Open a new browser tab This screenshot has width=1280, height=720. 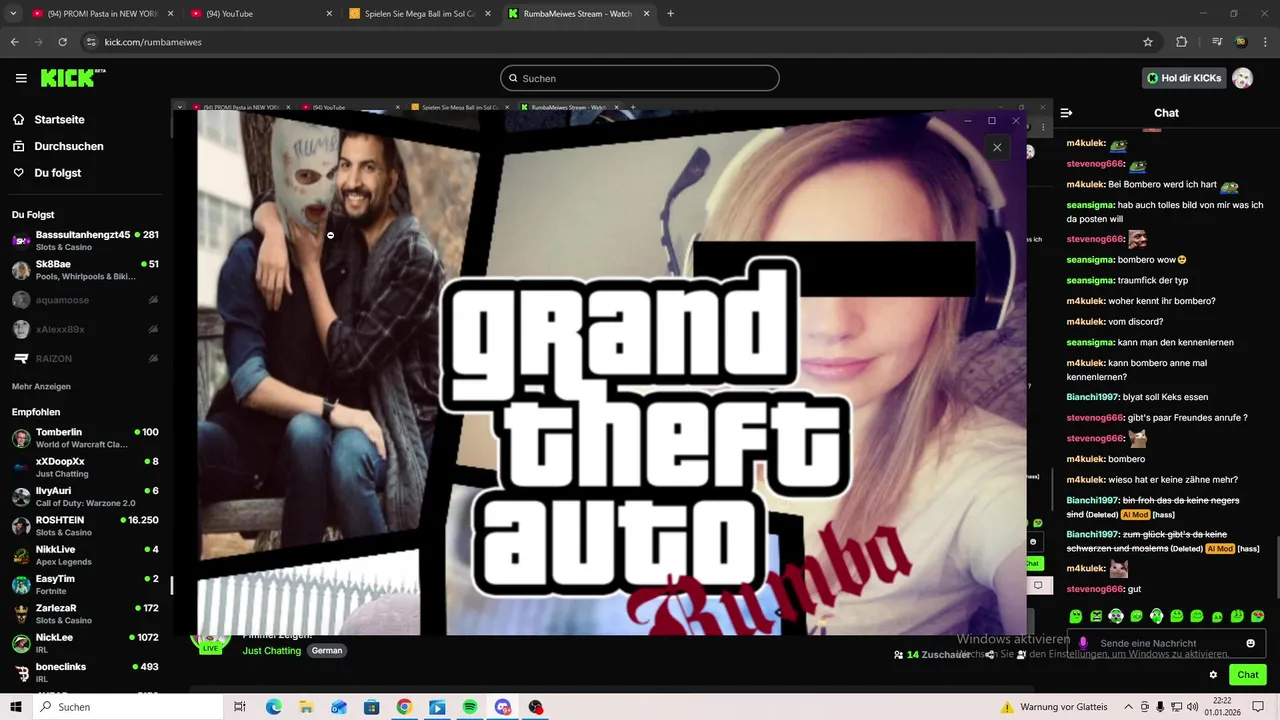[x=670, y=14]
